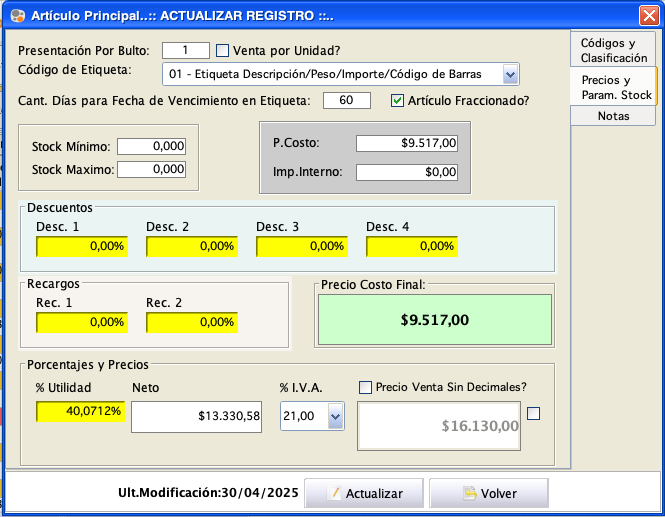Enable the Venta por Unidad checkbox
This screenshot has width=665, height=517.
click(x=223, y=50)
